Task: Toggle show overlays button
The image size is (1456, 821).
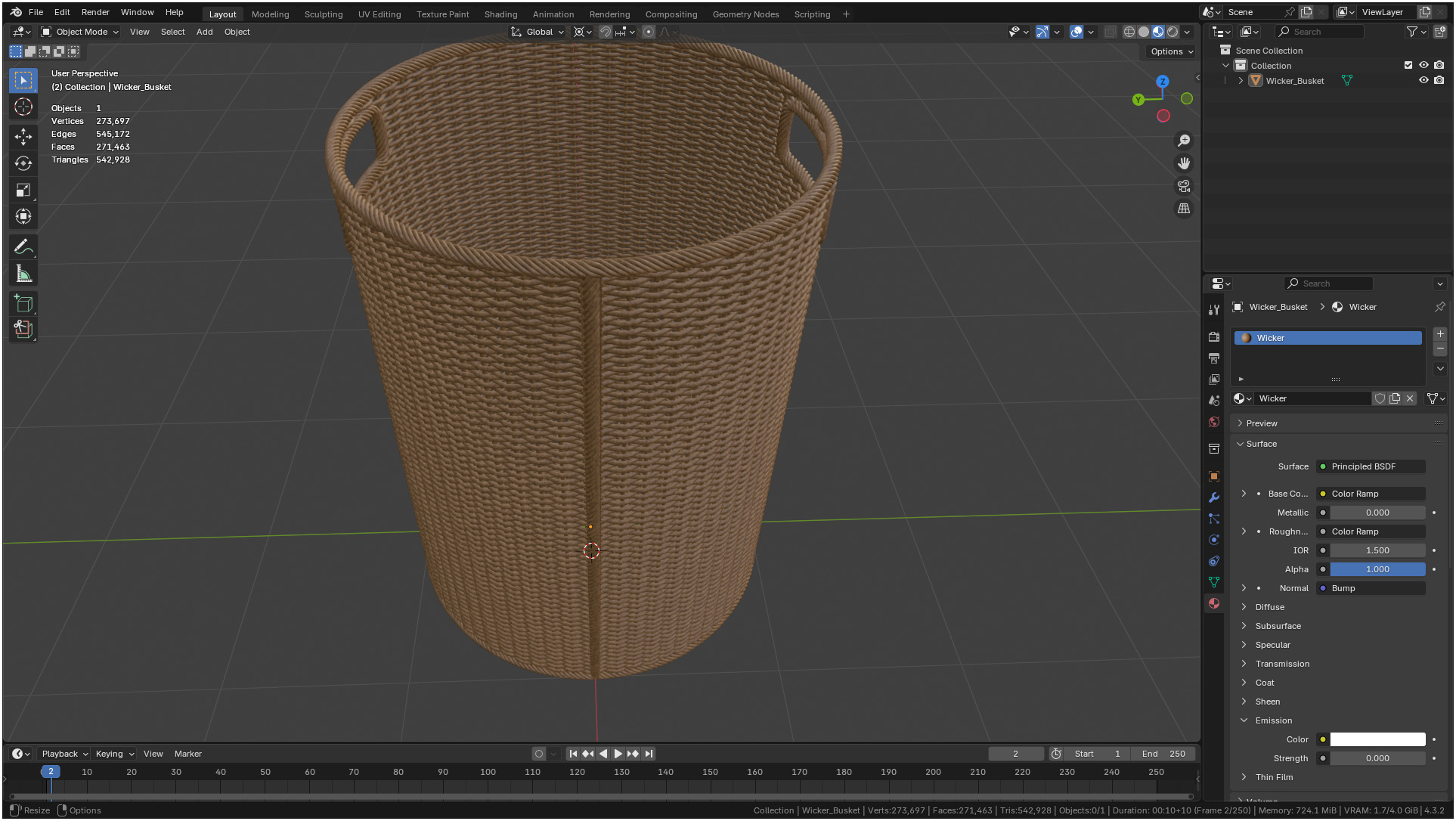Action: [1077, 32]
